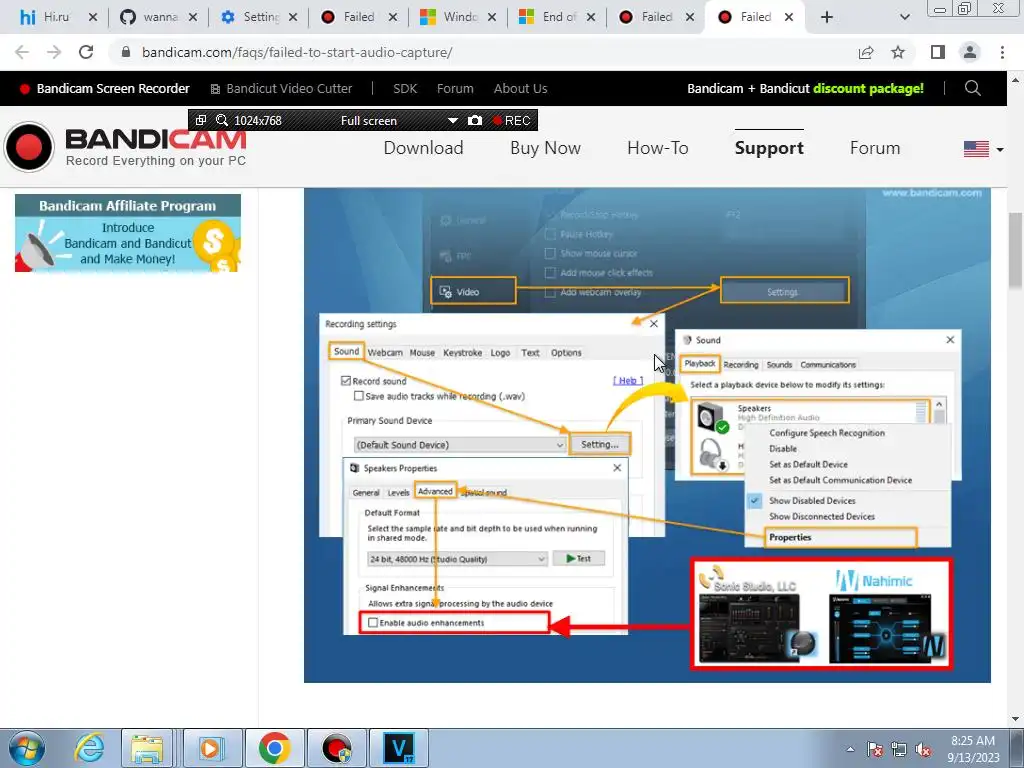Click the network tray icon
Image resolution: width=1024 pixels, height=768 pixels.
[899, 749]
